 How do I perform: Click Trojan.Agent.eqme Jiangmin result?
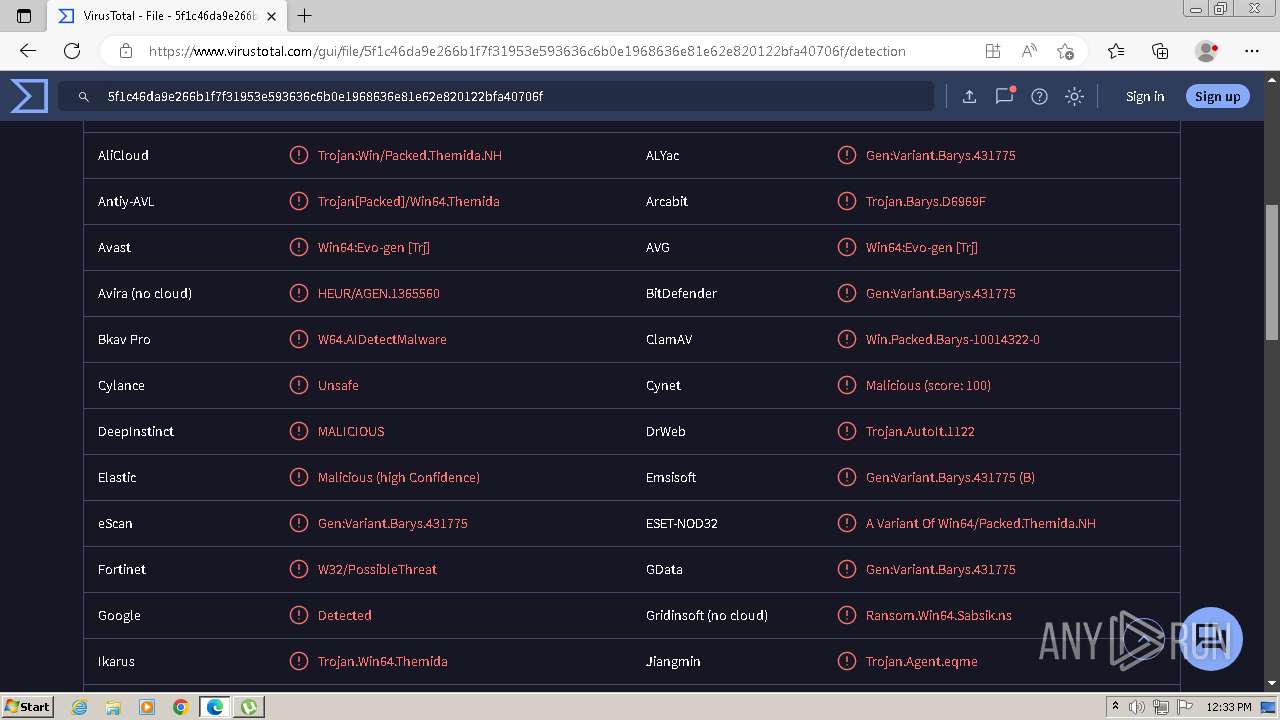922,661
